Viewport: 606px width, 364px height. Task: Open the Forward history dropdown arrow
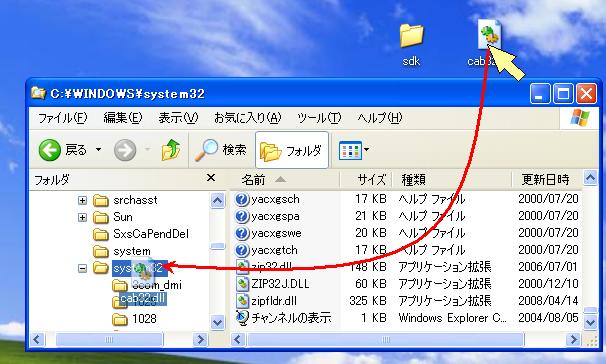(x=147, y=150)
